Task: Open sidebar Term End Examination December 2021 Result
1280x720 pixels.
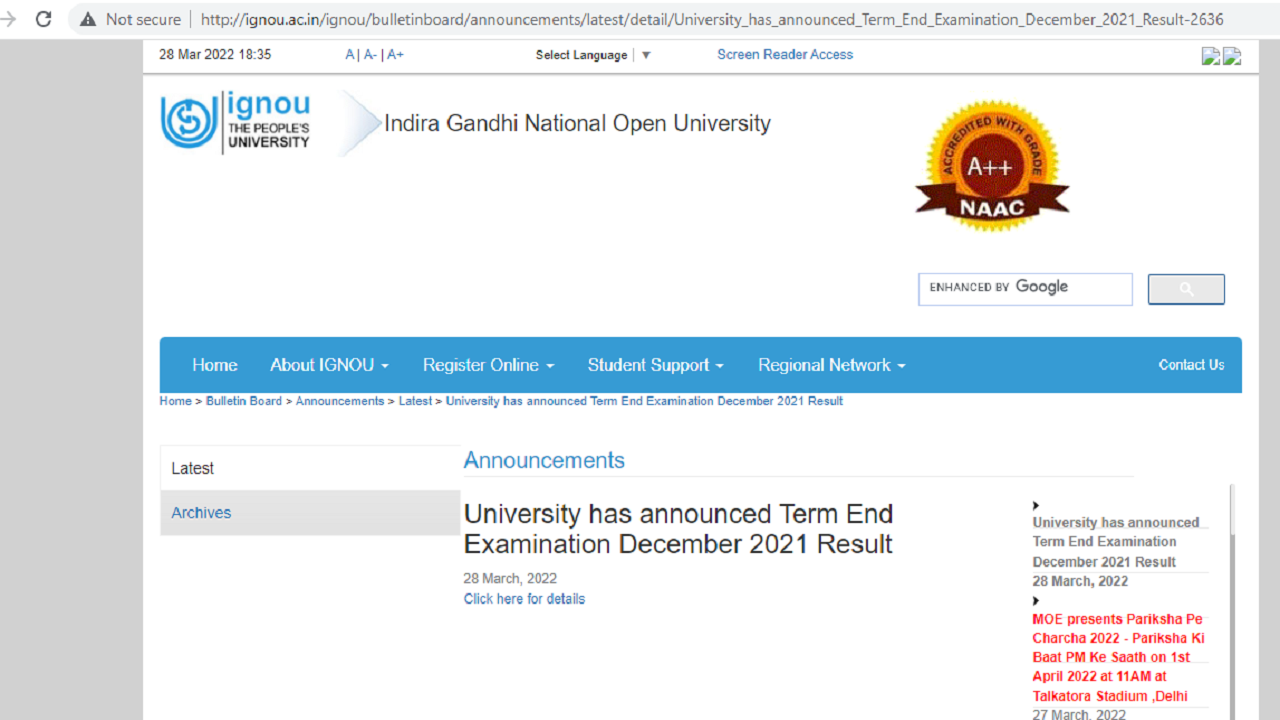Action: coord(1116,542)
